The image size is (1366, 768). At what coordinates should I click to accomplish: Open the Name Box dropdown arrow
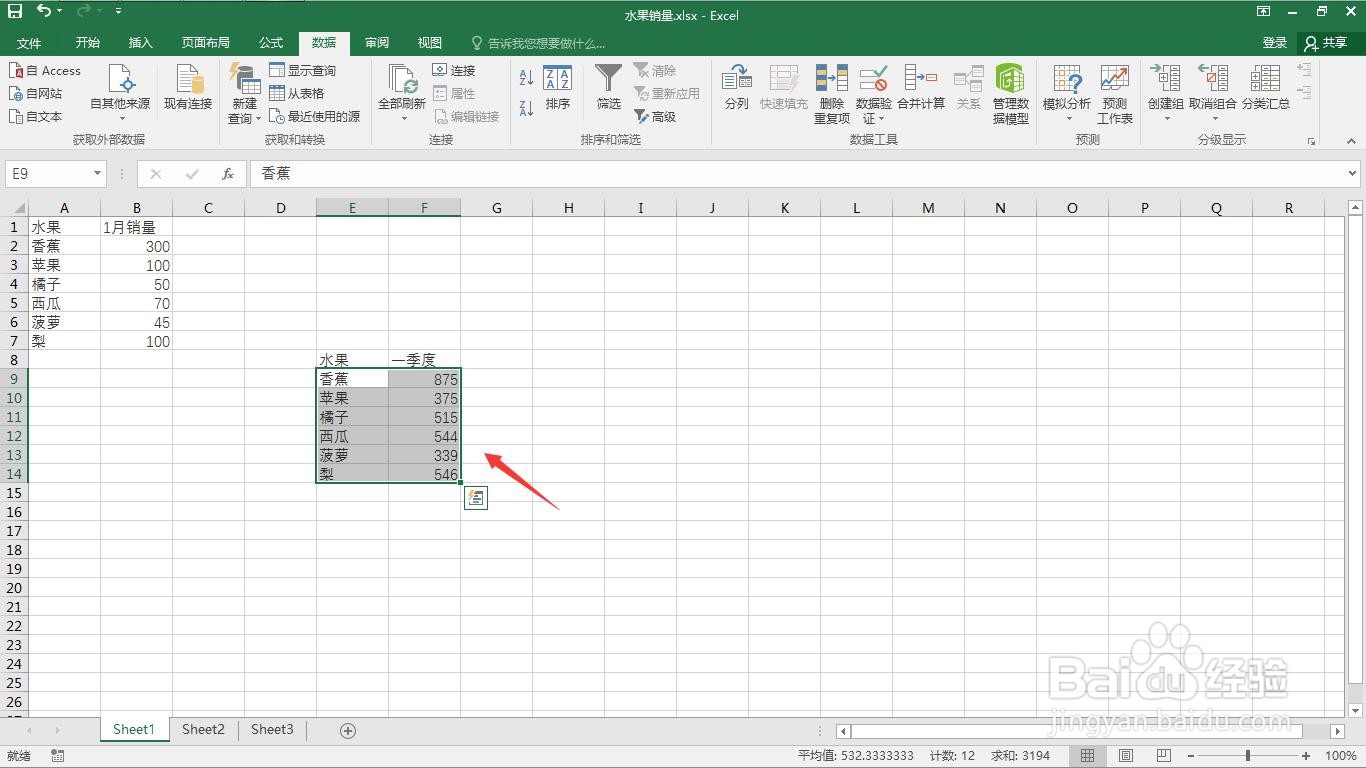click(x=97, y=174)
